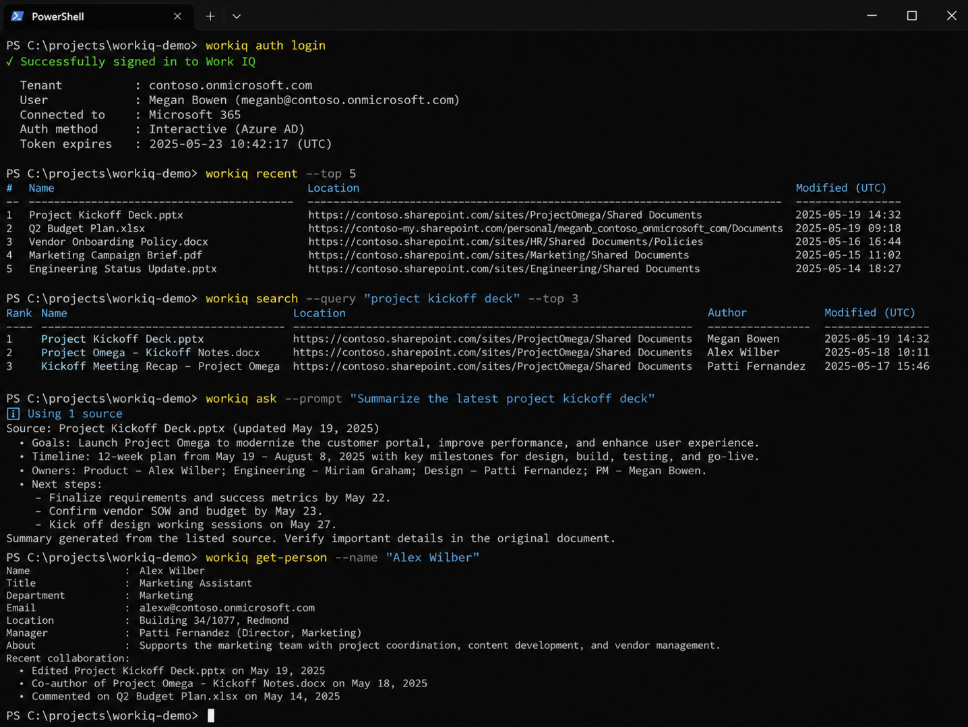Click the Timeline bullet line
Screen dimensions: 968x727
[x=390, y=456]
